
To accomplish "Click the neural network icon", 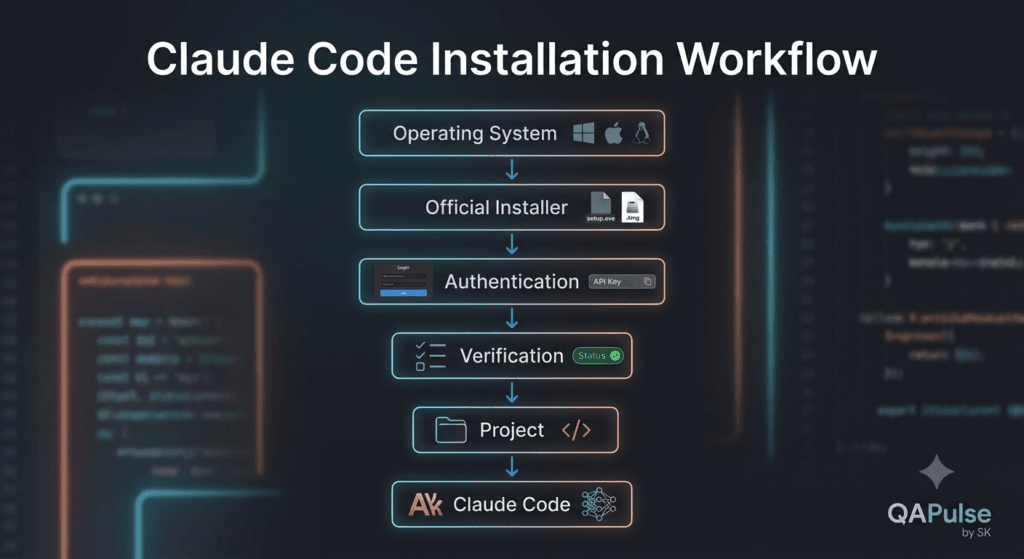I will 599,504.
